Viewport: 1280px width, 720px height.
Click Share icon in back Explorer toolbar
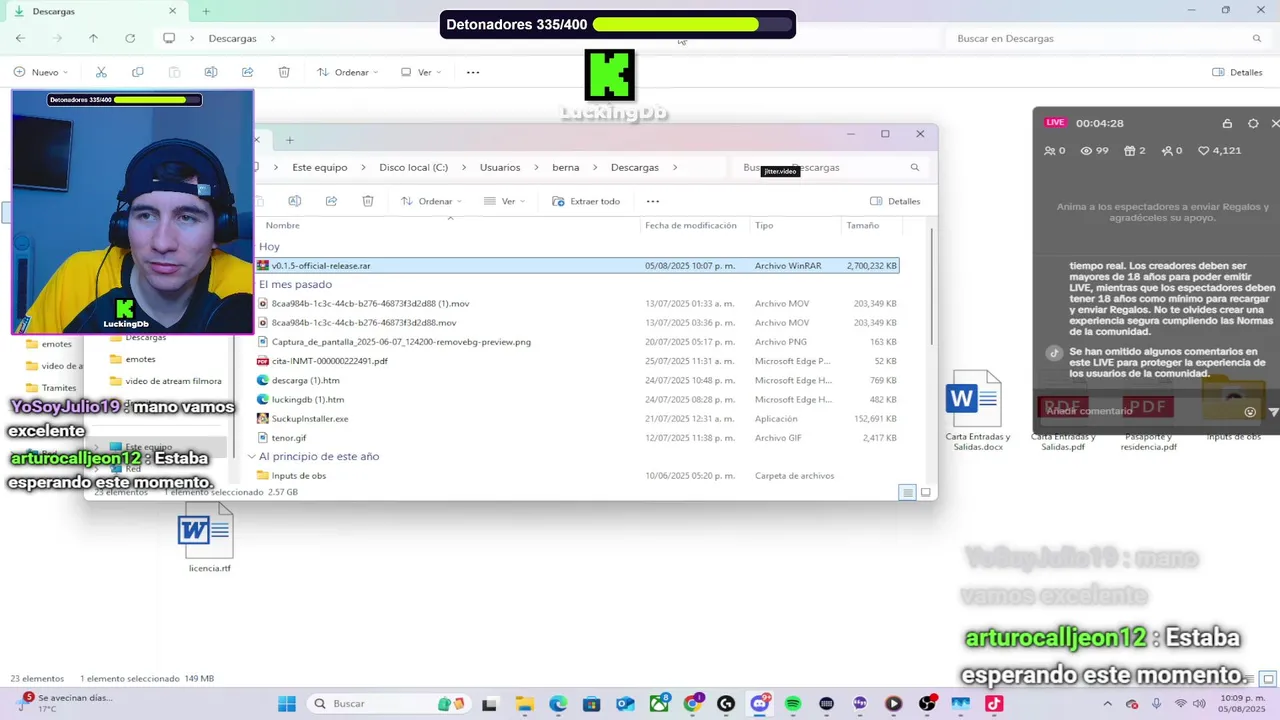point(247,72)
